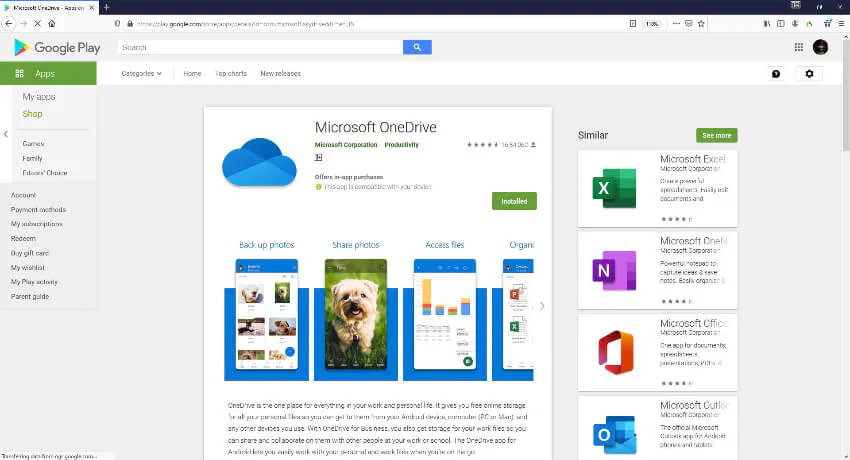Open Microsoft Excel title in Similar
Viewport: 850px width, 460px height.
pos(693,159)
